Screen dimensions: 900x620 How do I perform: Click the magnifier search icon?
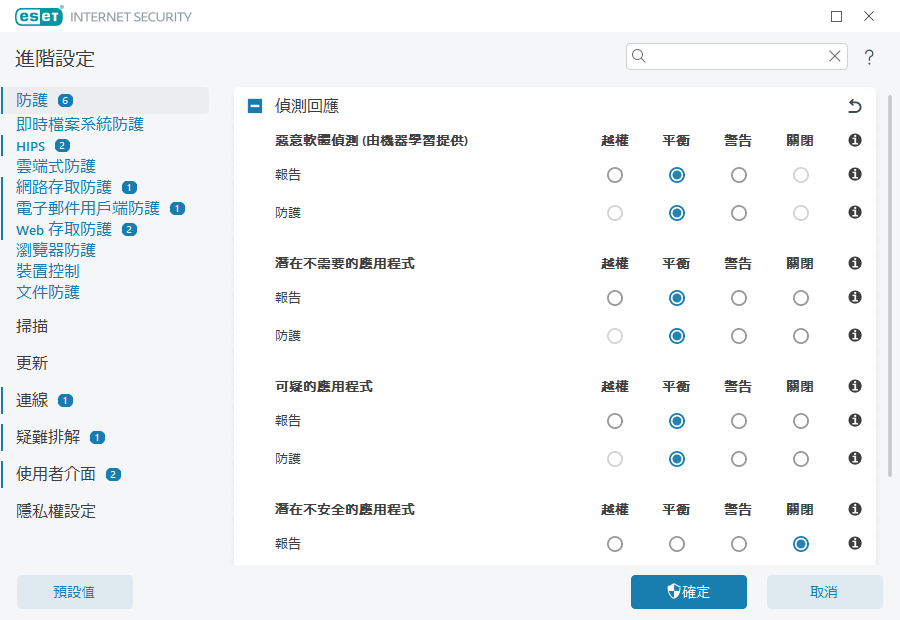click(x=639, y=56)
